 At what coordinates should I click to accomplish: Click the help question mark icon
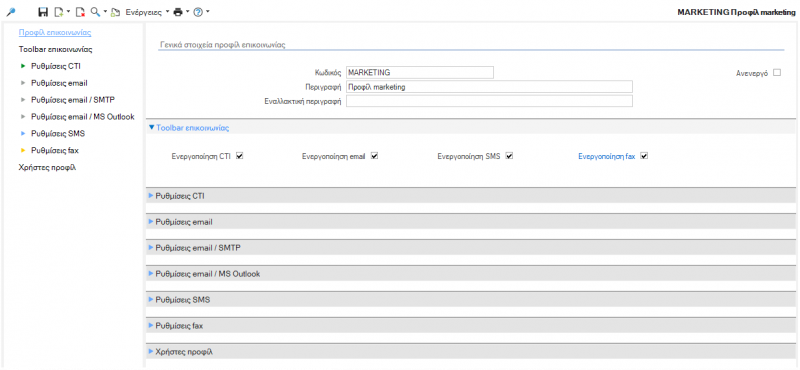198,12
